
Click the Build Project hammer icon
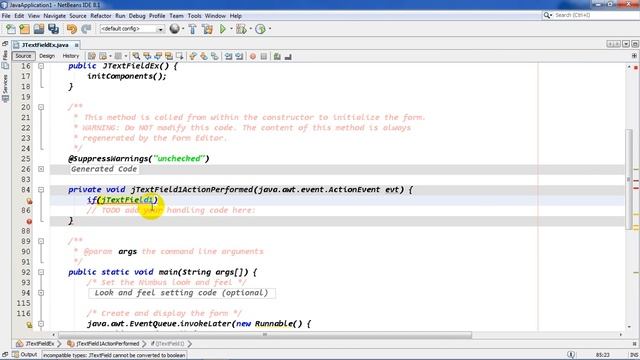click(x=192, y=29)
